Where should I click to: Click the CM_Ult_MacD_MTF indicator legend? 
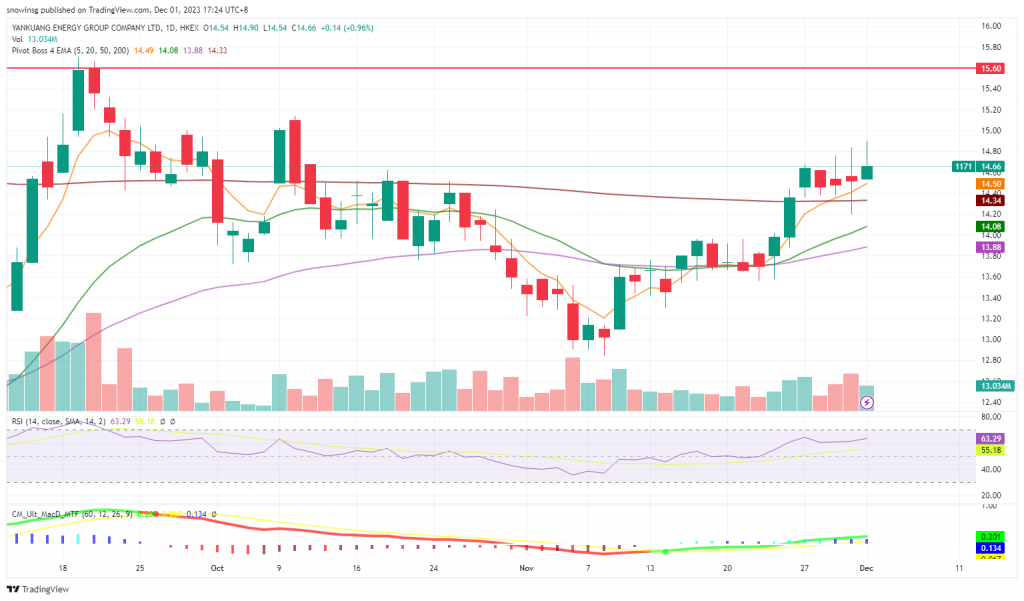[72, 514]
